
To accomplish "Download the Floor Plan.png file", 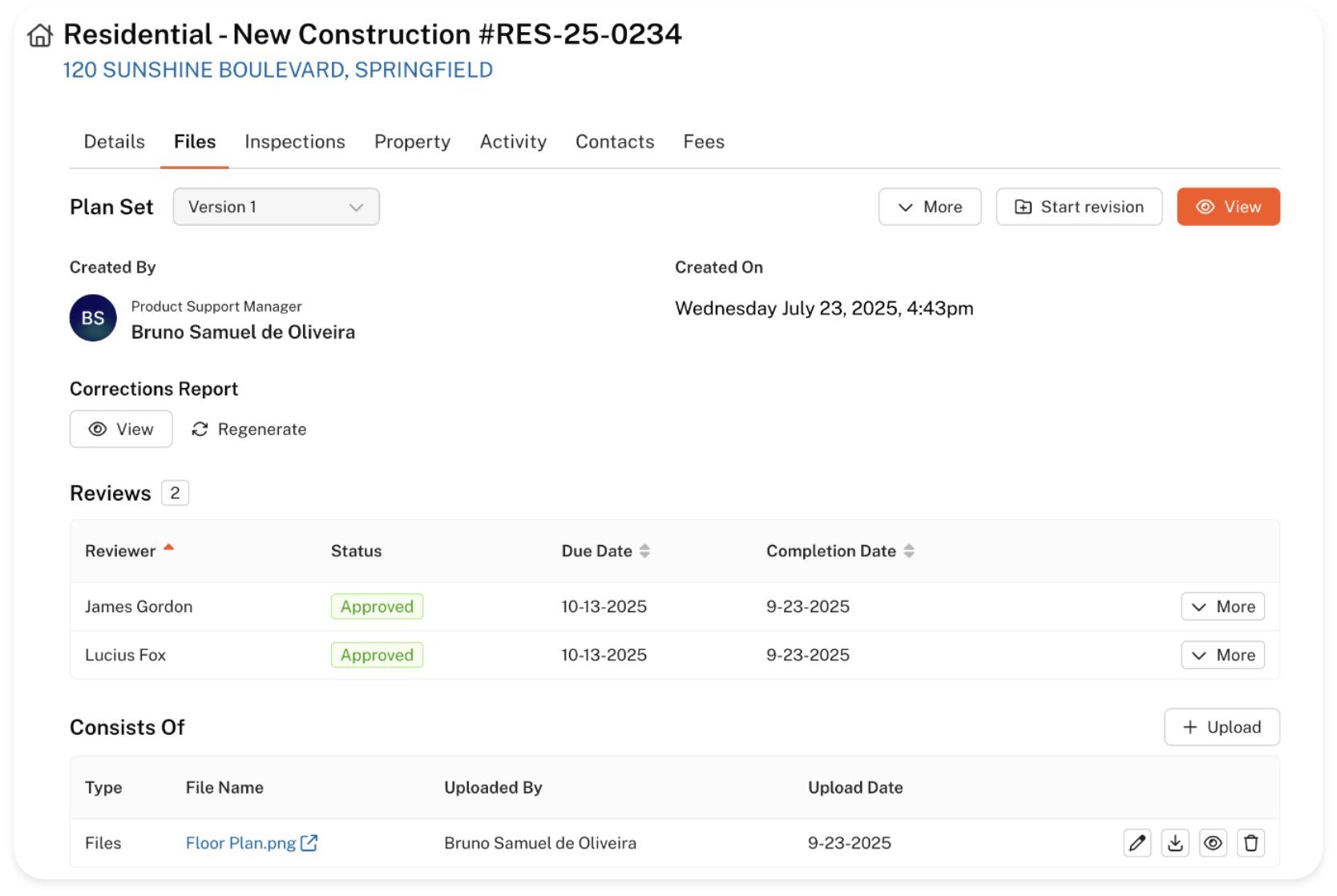I will (x=1175, y=843).
